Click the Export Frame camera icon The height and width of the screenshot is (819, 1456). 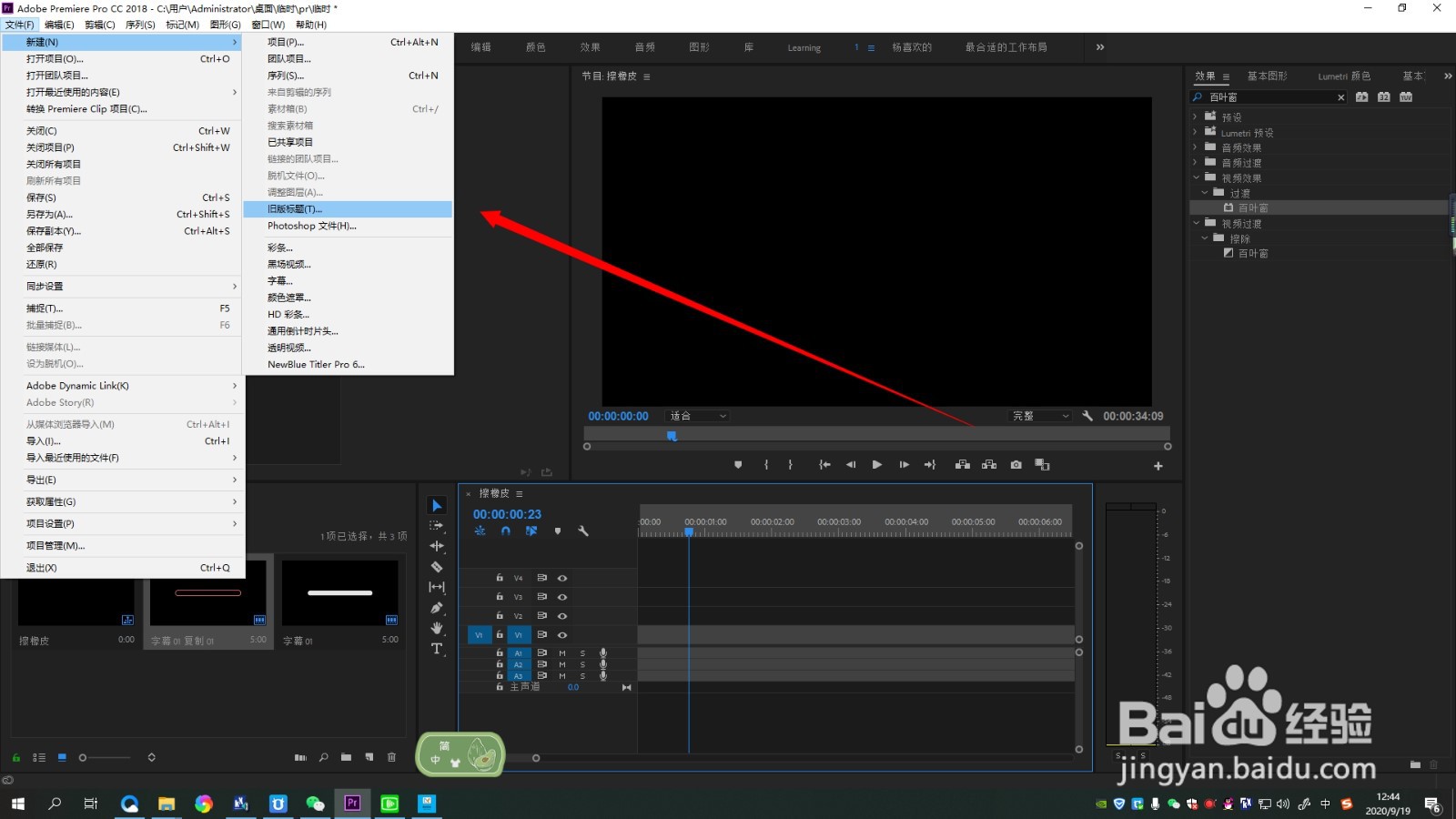point(1016,465)
